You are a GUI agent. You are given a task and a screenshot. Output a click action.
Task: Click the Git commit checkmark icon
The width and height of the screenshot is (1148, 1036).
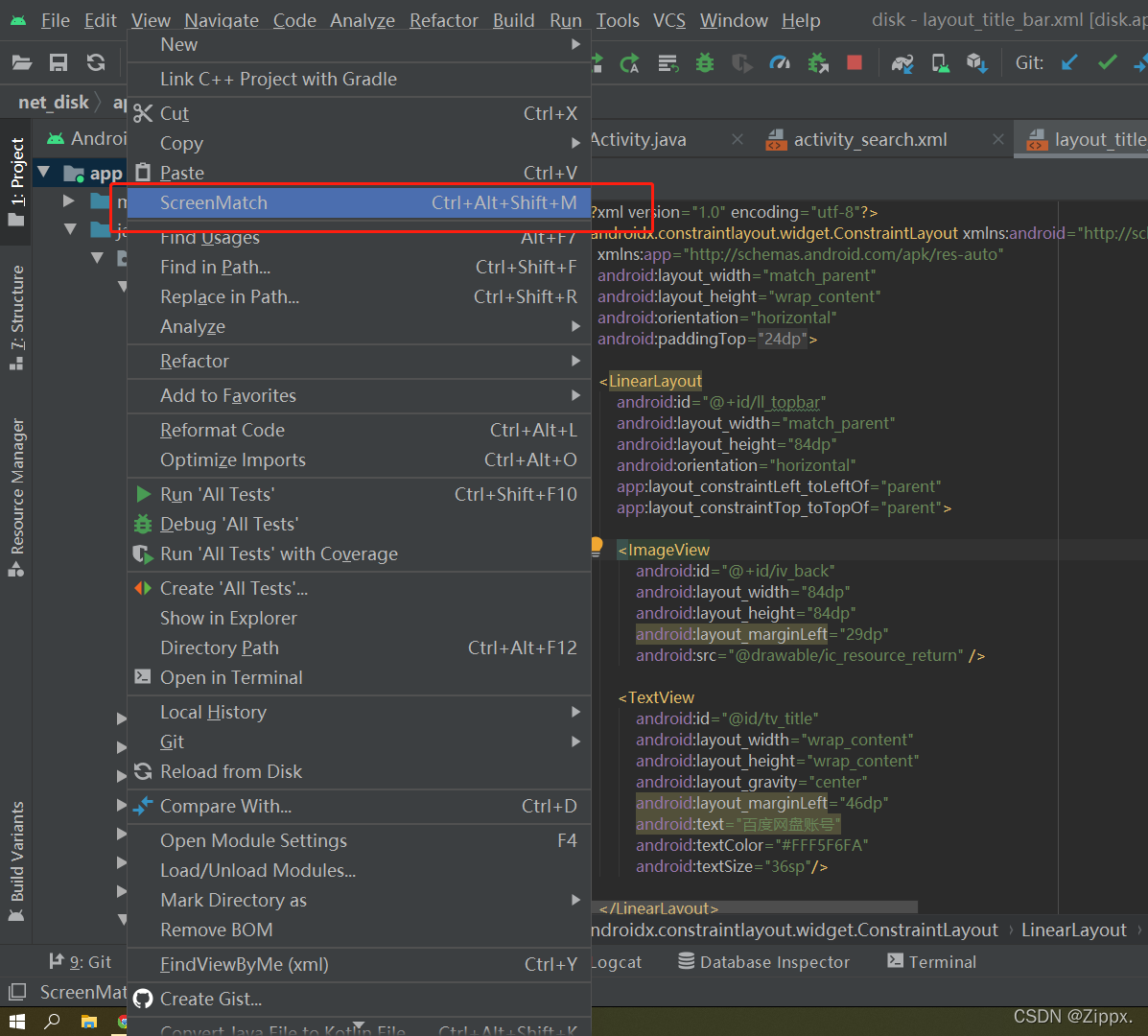tap(1107, 63)
